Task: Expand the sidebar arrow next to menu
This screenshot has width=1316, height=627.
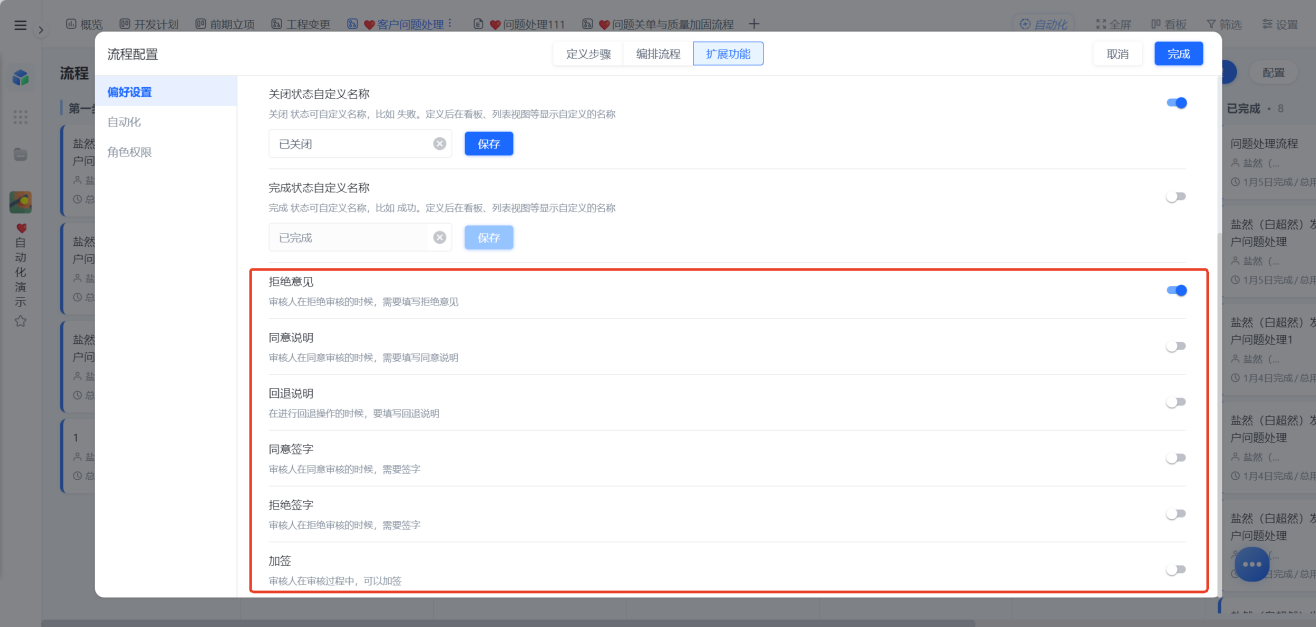Action: [41, 30]
